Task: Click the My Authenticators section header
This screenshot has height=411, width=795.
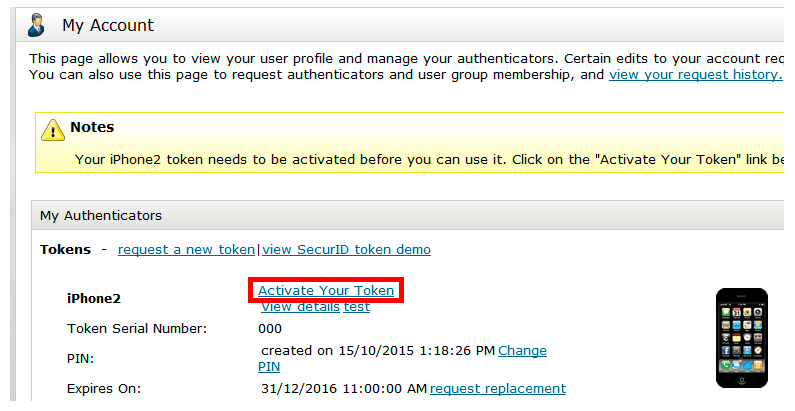Action: point(101,215)
